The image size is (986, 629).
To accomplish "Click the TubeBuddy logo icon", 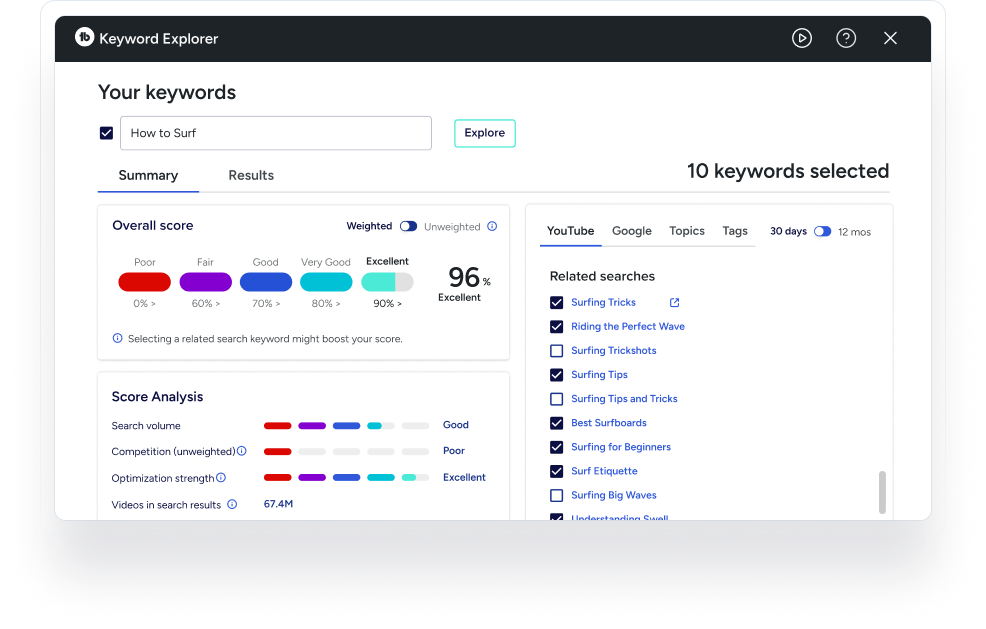I will (x=85, y=38).
